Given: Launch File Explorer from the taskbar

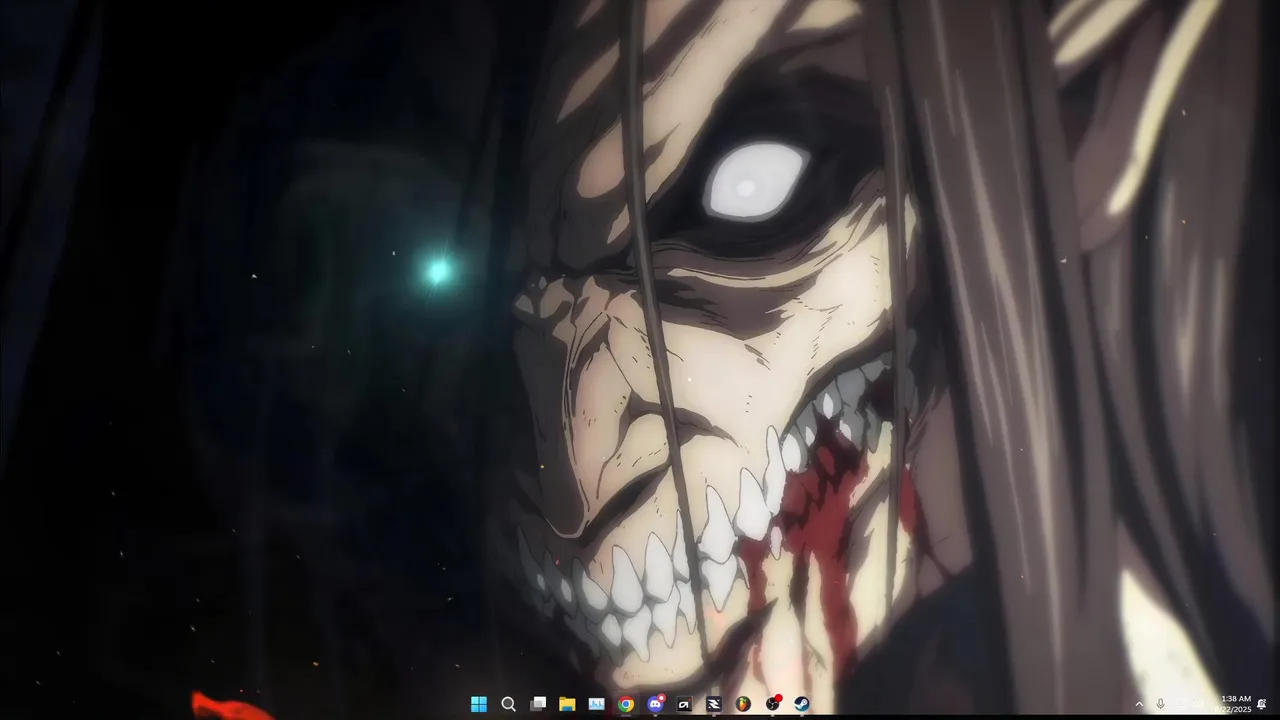Looking at the screenshot, I should (567, 704).
